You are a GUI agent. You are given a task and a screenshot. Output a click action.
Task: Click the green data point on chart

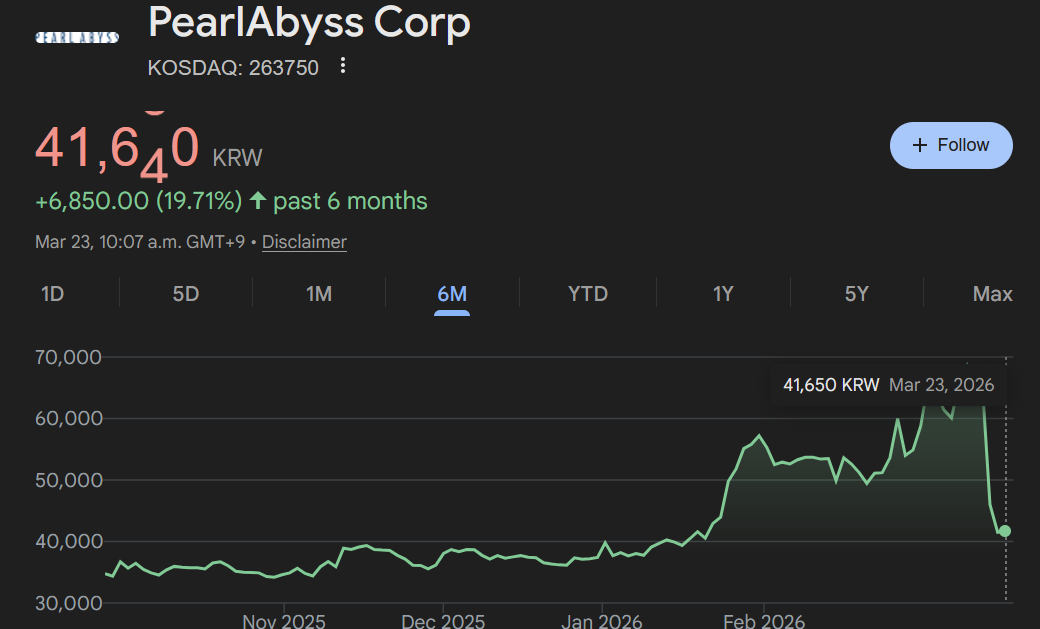pyautogui.click(x=1005, y=531)
